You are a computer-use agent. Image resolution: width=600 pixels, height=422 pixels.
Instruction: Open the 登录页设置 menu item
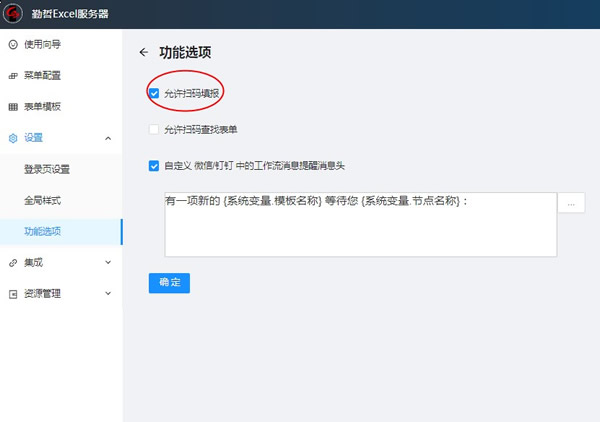(46, 169)
